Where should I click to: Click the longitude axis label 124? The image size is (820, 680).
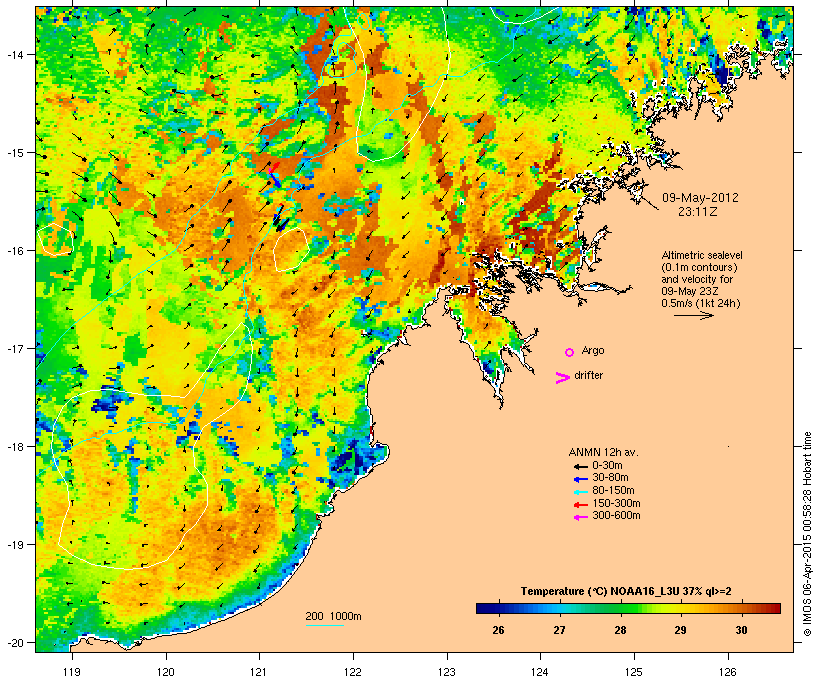pyautogui.click(x=540, y=672)
